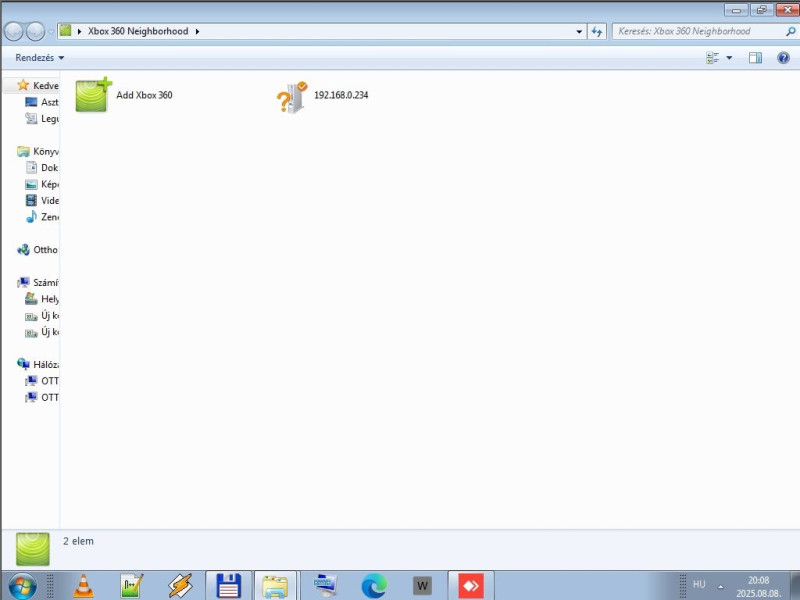Open the computer keyboard taskbar icon

[326, 586]
